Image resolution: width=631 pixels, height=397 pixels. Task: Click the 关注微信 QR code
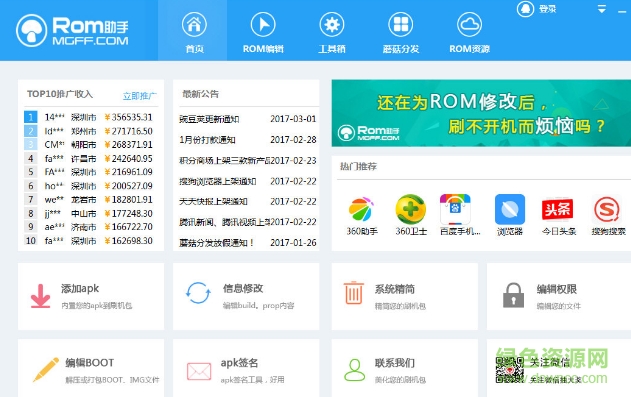coord(509,370)
